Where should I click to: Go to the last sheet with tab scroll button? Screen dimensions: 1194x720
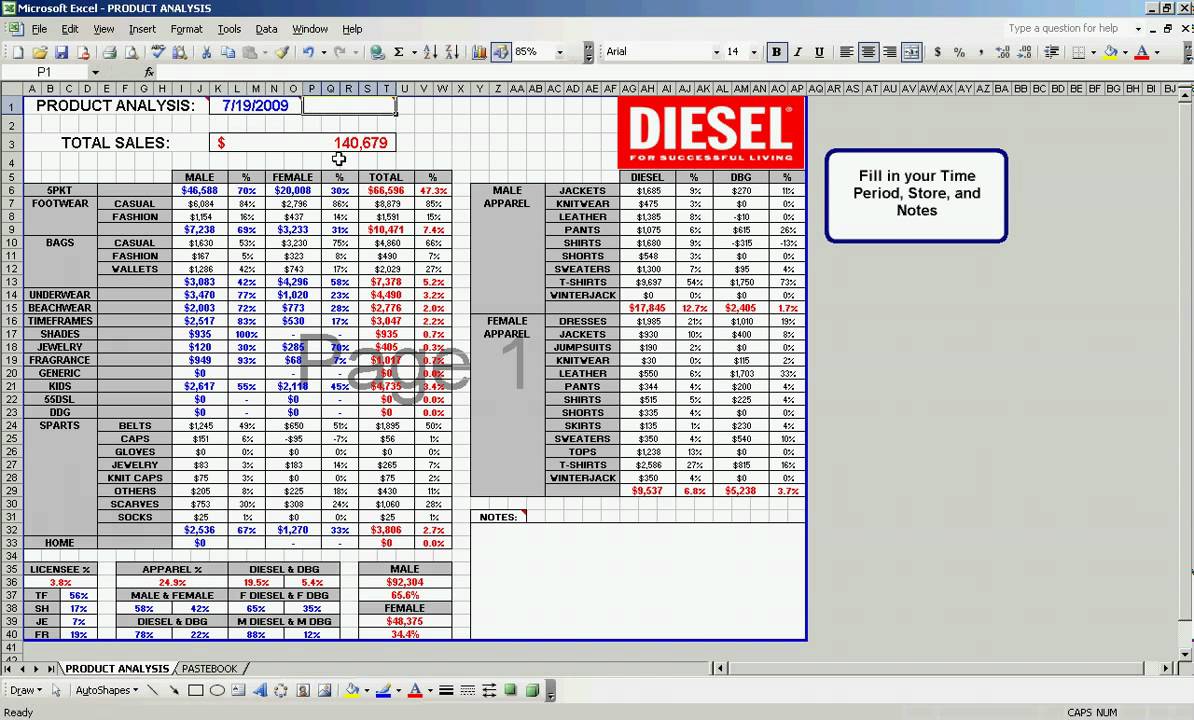(50, 668)
